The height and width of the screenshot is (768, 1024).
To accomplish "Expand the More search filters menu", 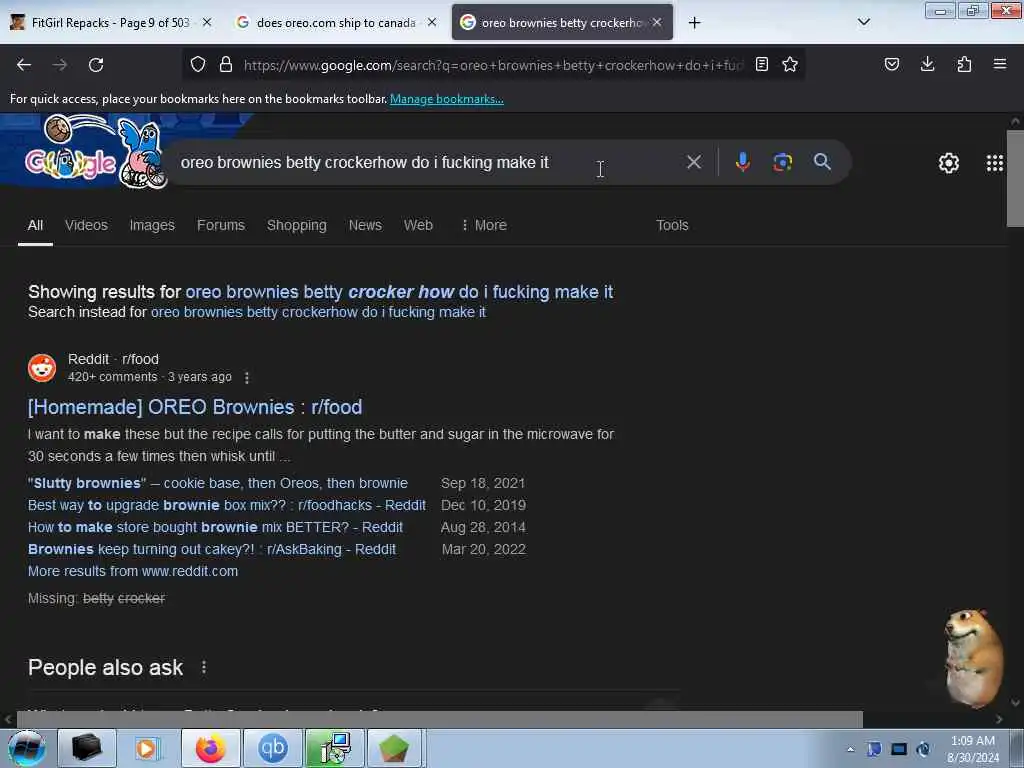I will tap(484, 225).
